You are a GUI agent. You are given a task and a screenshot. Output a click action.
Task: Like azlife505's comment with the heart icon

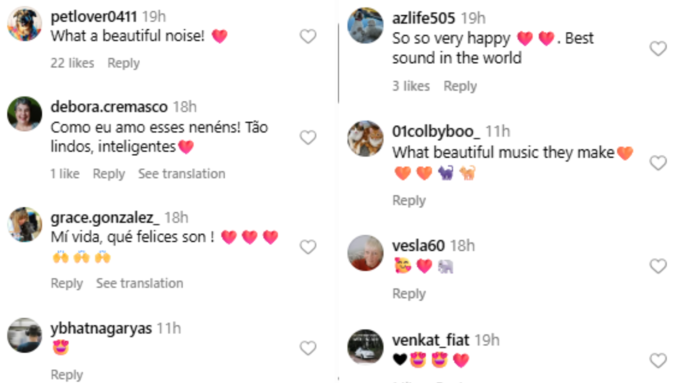(658, 49)
